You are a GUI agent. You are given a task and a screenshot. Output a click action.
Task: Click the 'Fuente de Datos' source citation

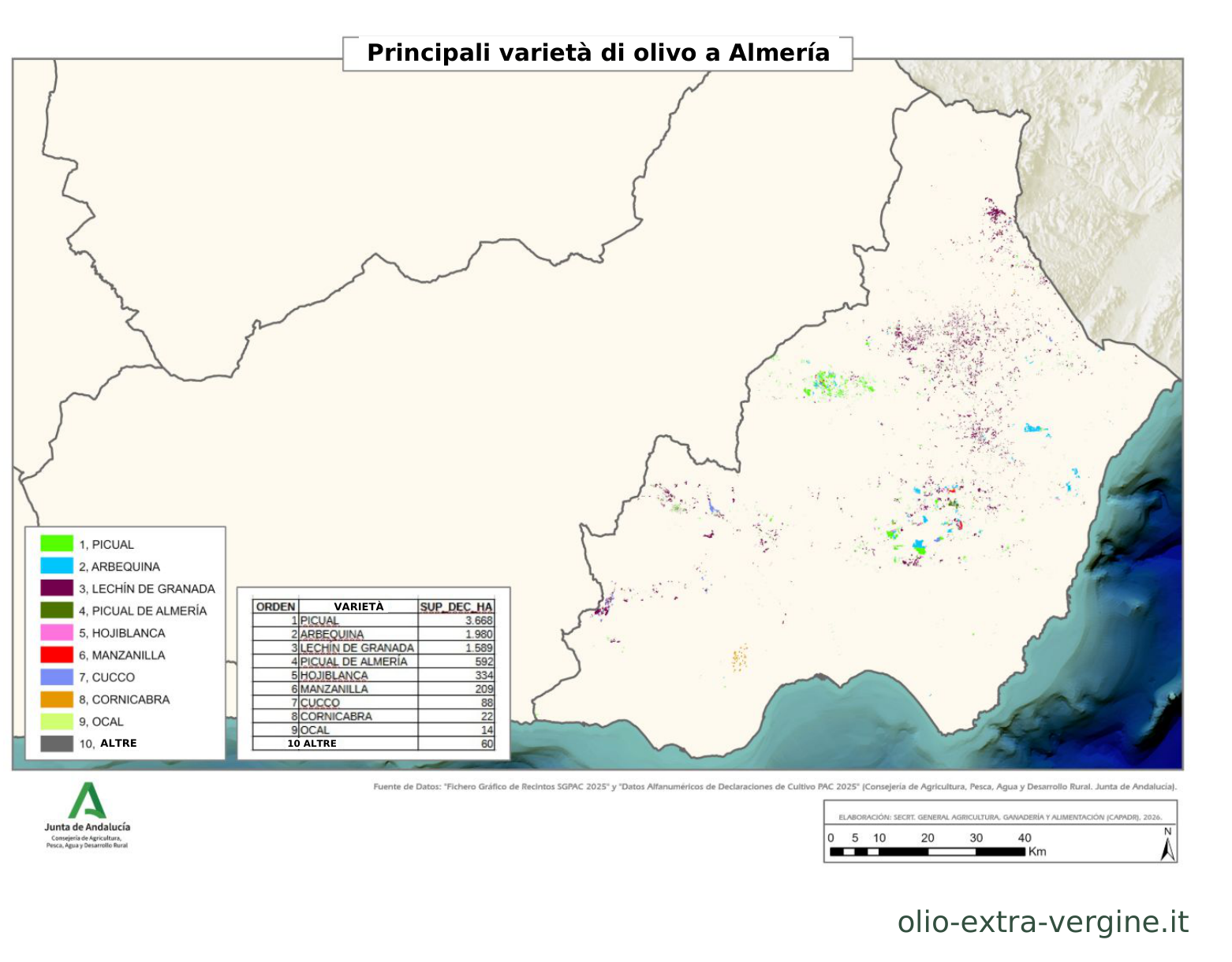point(775,786)
